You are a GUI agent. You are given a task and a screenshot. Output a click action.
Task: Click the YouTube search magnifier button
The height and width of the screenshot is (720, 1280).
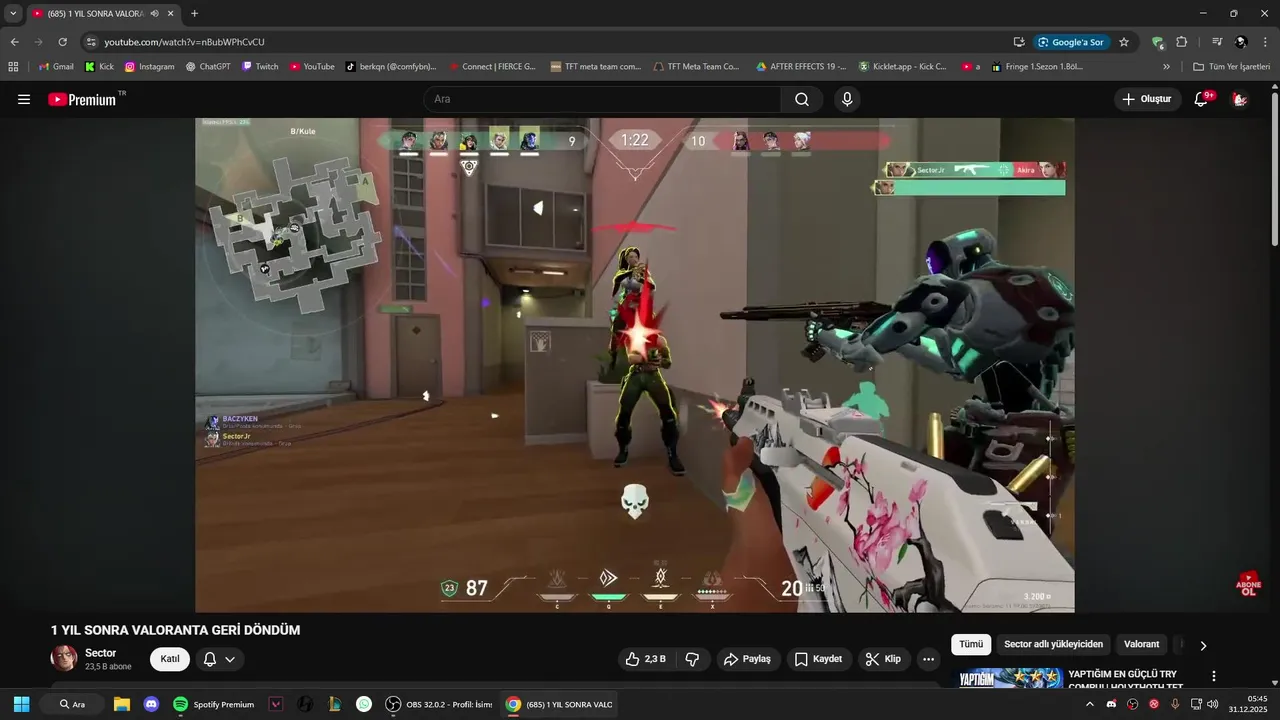(802, 99)
